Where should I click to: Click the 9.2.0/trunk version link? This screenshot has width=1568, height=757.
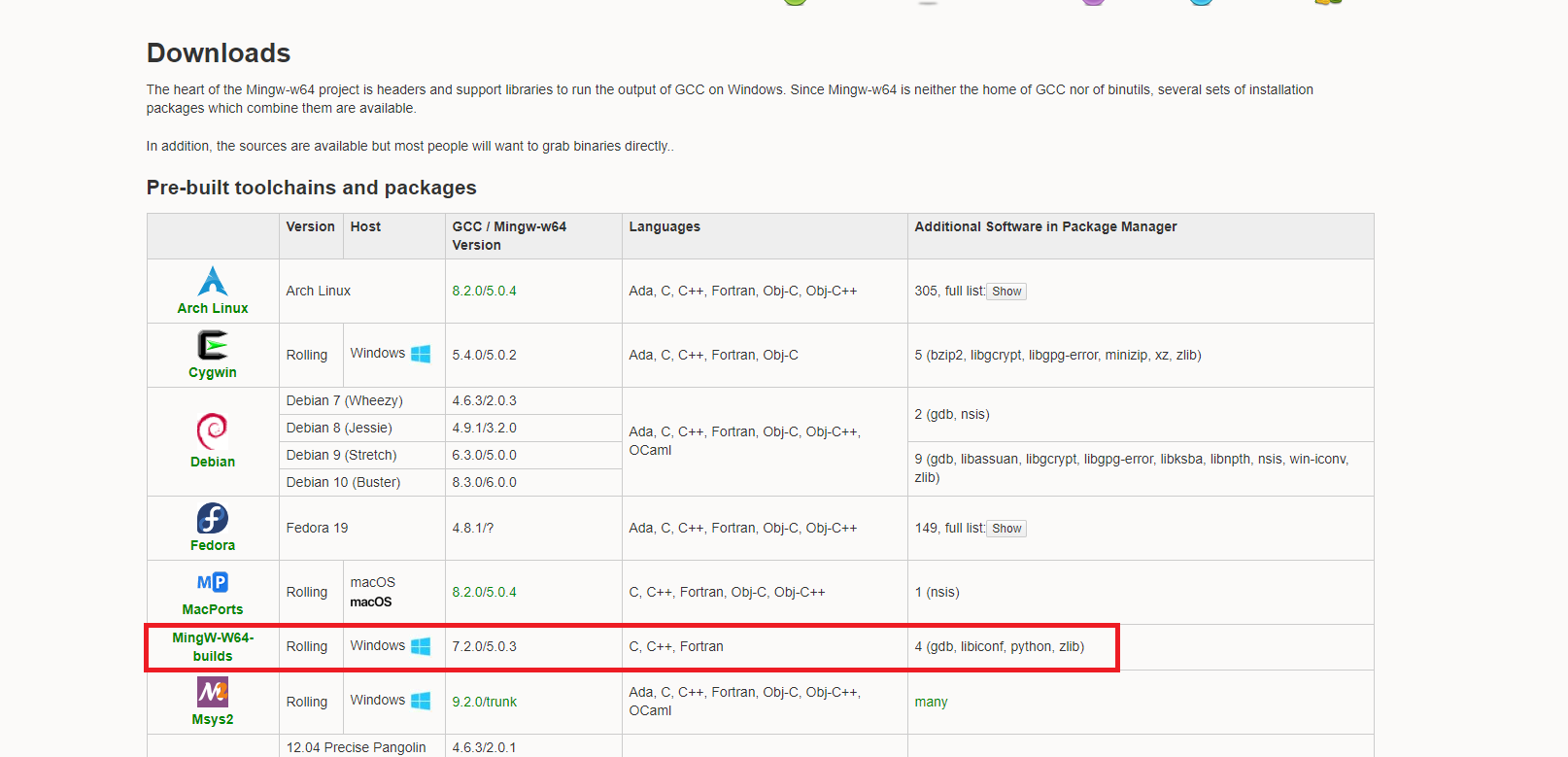coord(484,702)
